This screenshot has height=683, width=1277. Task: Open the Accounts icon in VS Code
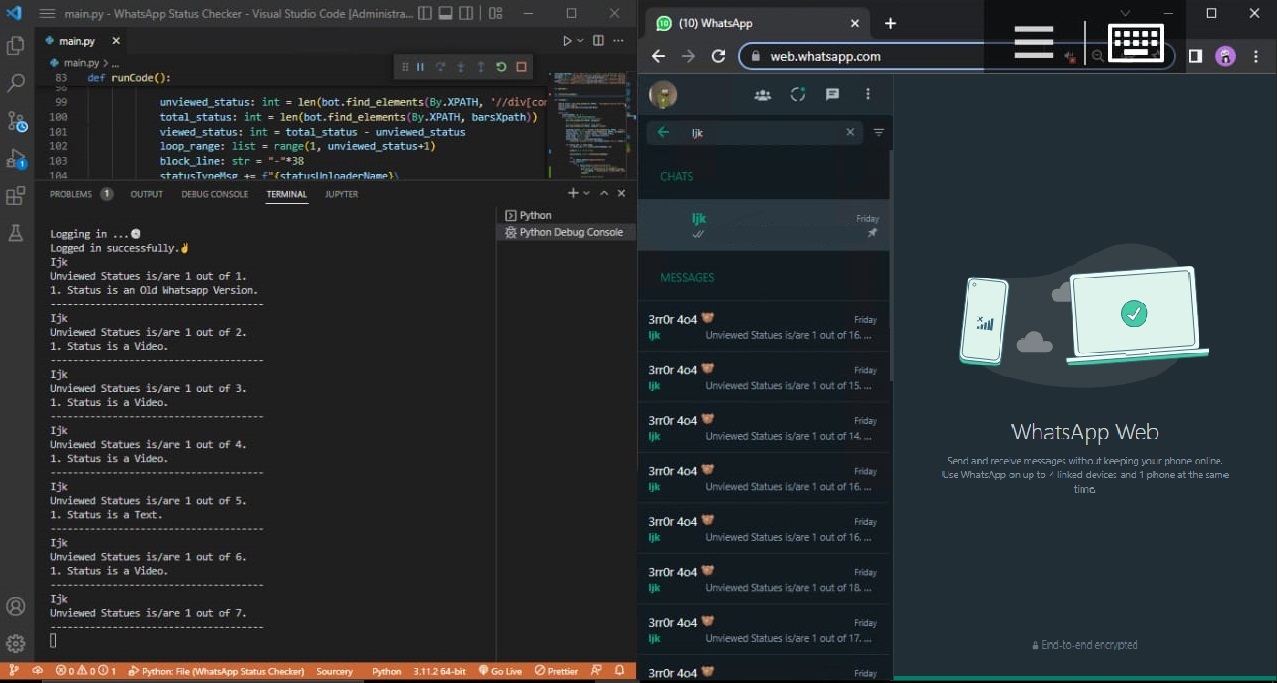click(x=15, y=606)
